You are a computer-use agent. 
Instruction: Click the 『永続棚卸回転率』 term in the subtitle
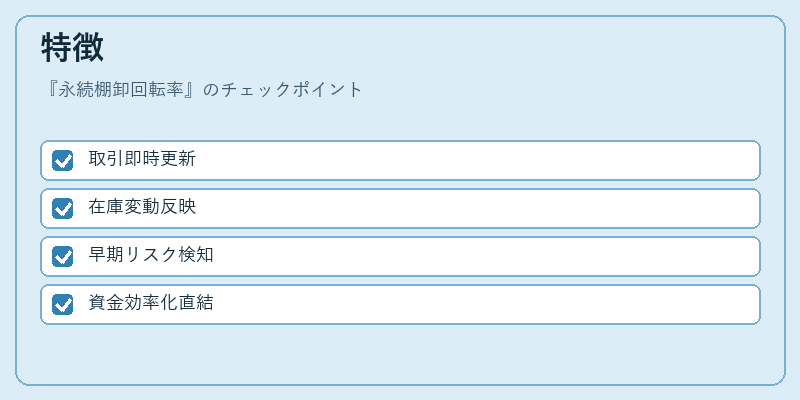[x=121, y=90]
